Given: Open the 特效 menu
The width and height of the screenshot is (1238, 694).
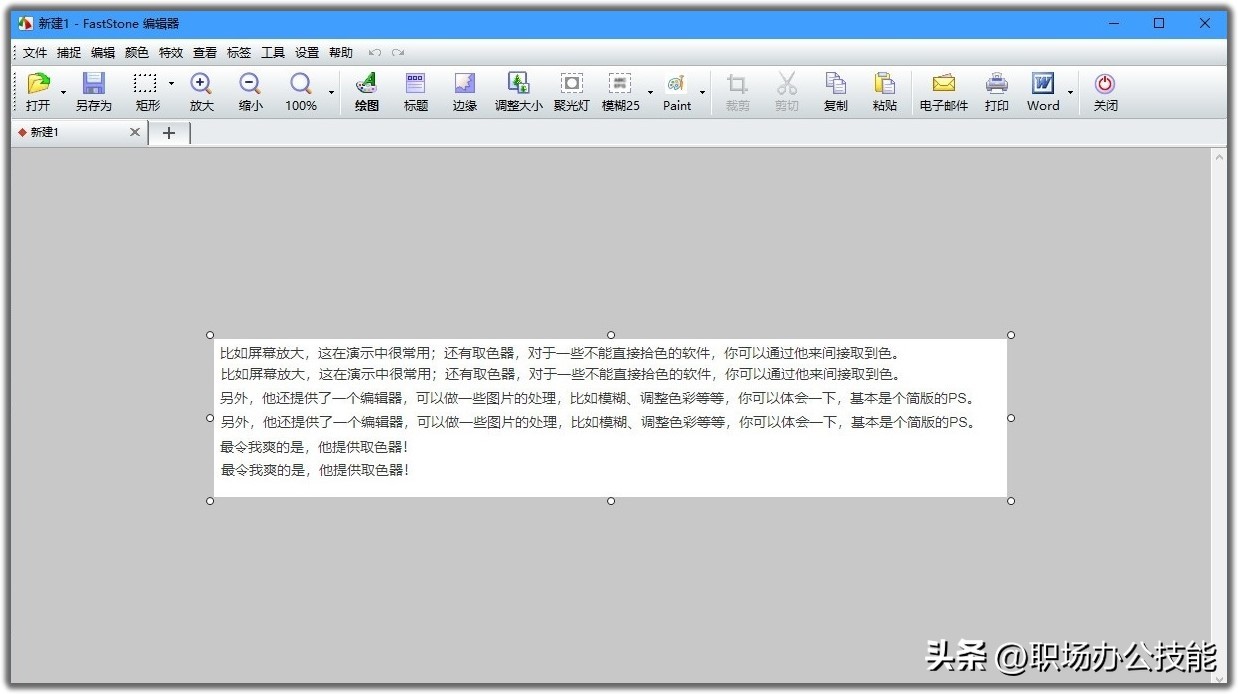Looking at the screenshot, I should [170, 52].
